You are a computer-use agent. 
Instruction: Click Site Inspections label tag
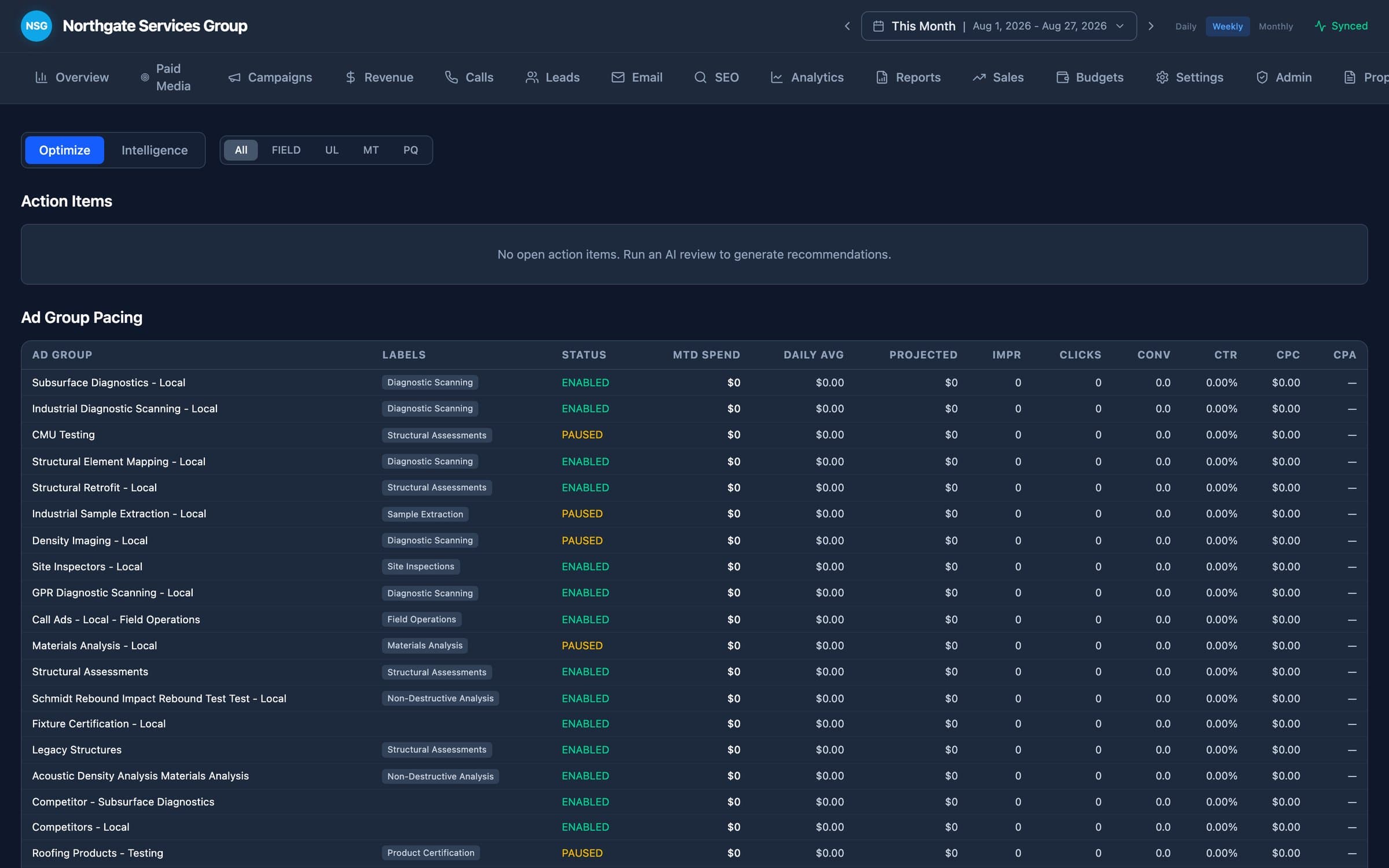pyautogui.click(x=421, y=567)
